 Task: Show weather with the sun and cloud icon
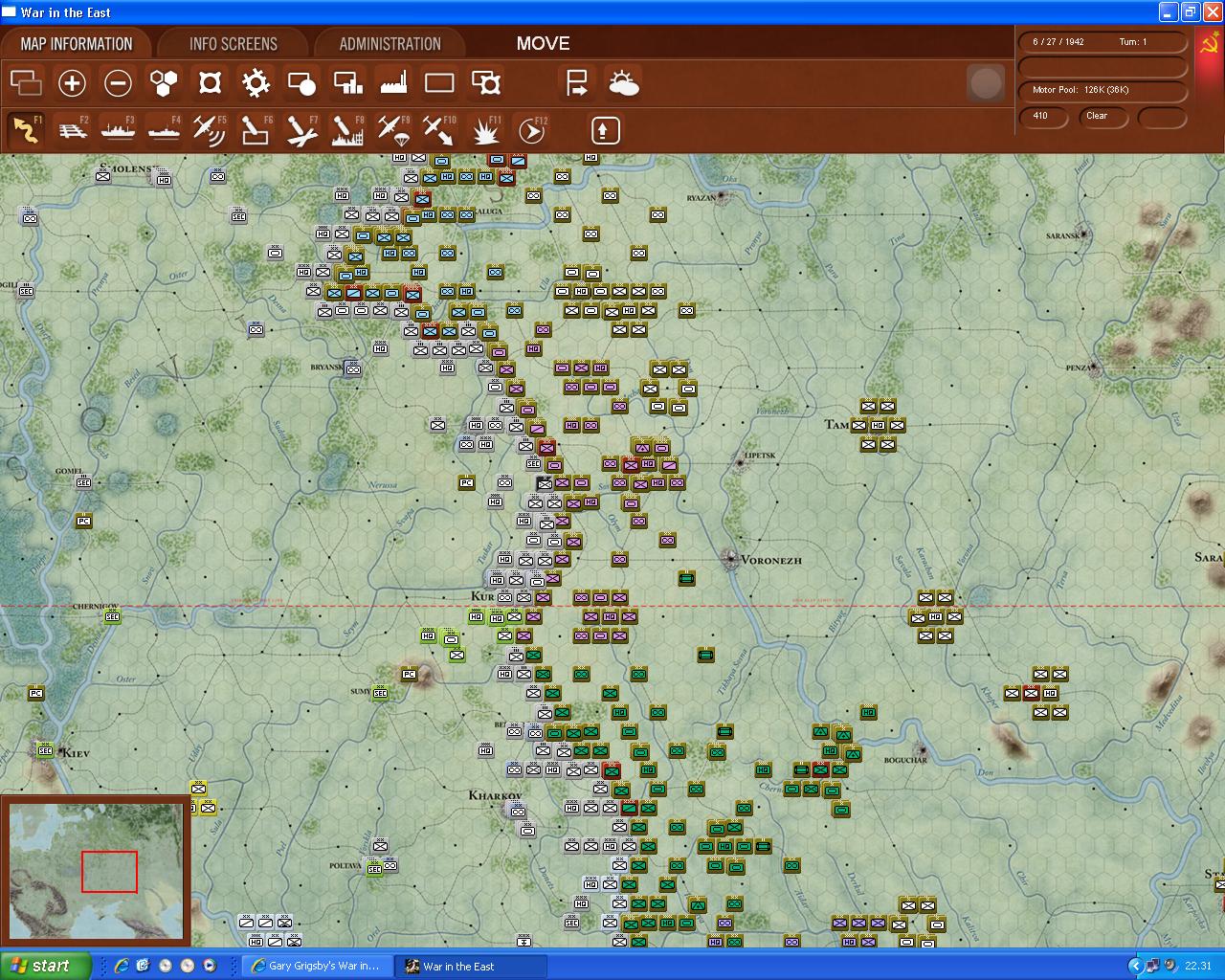tap(624, 83)
